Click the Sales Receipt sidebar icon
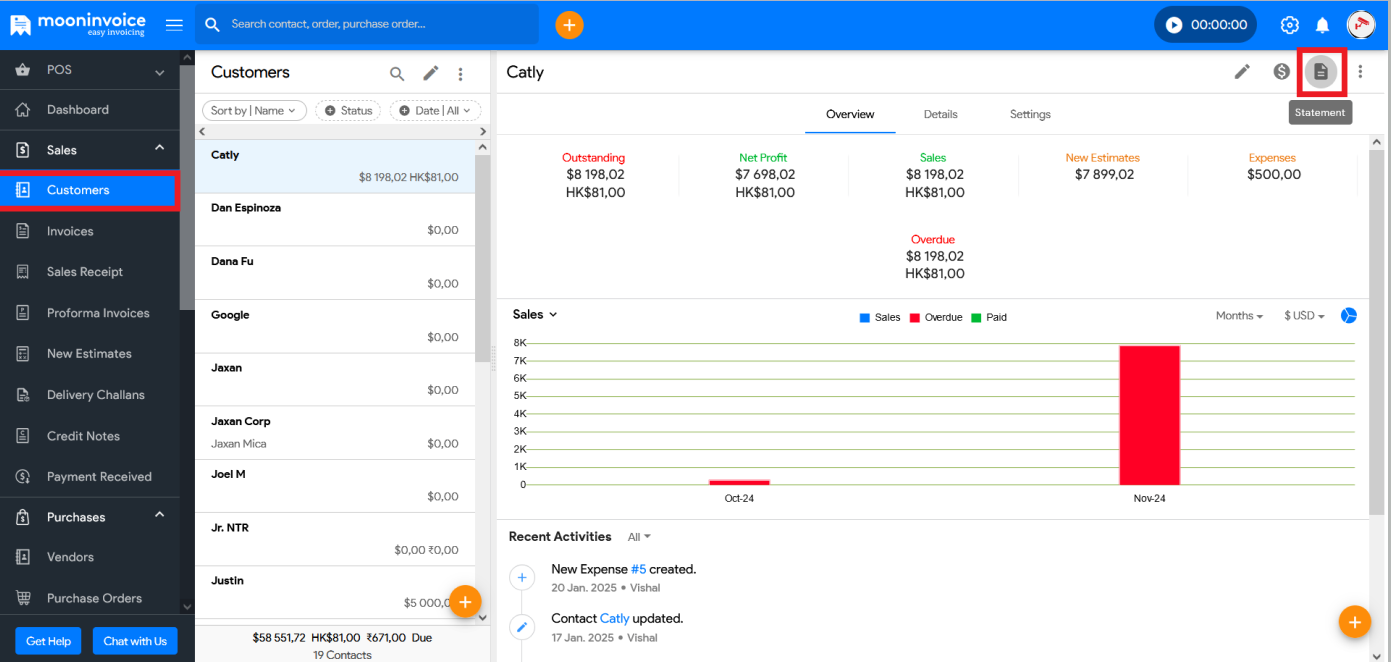 coord(23,272)
